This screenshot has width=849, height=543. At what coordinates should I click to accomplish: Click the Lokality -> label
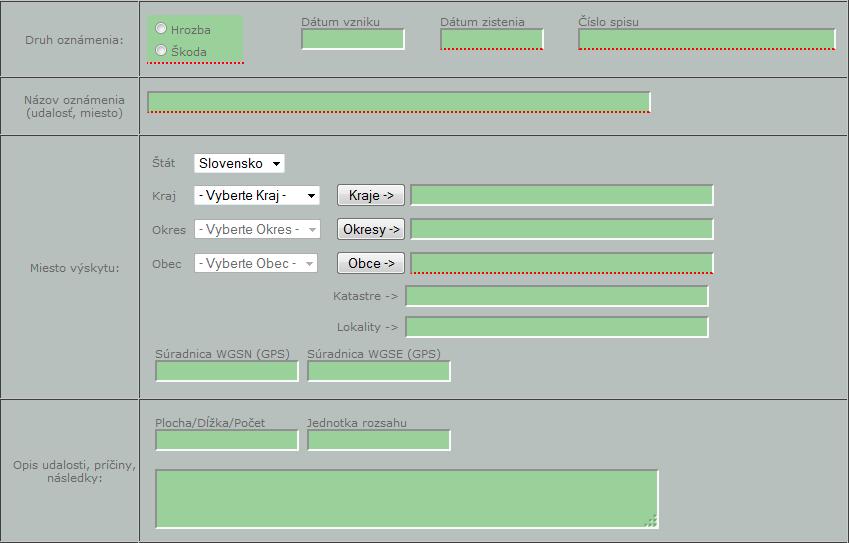click(367, 327)
